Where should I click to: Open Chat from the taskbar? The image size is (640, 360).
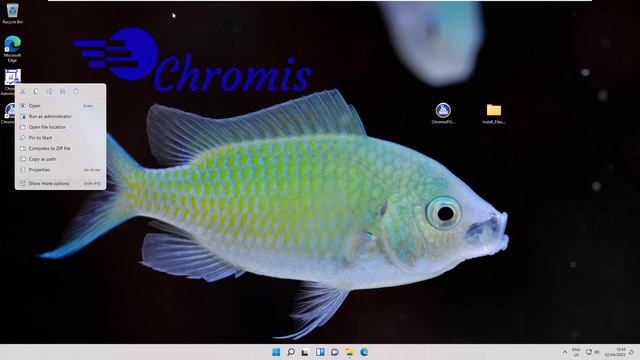point(335,352)
